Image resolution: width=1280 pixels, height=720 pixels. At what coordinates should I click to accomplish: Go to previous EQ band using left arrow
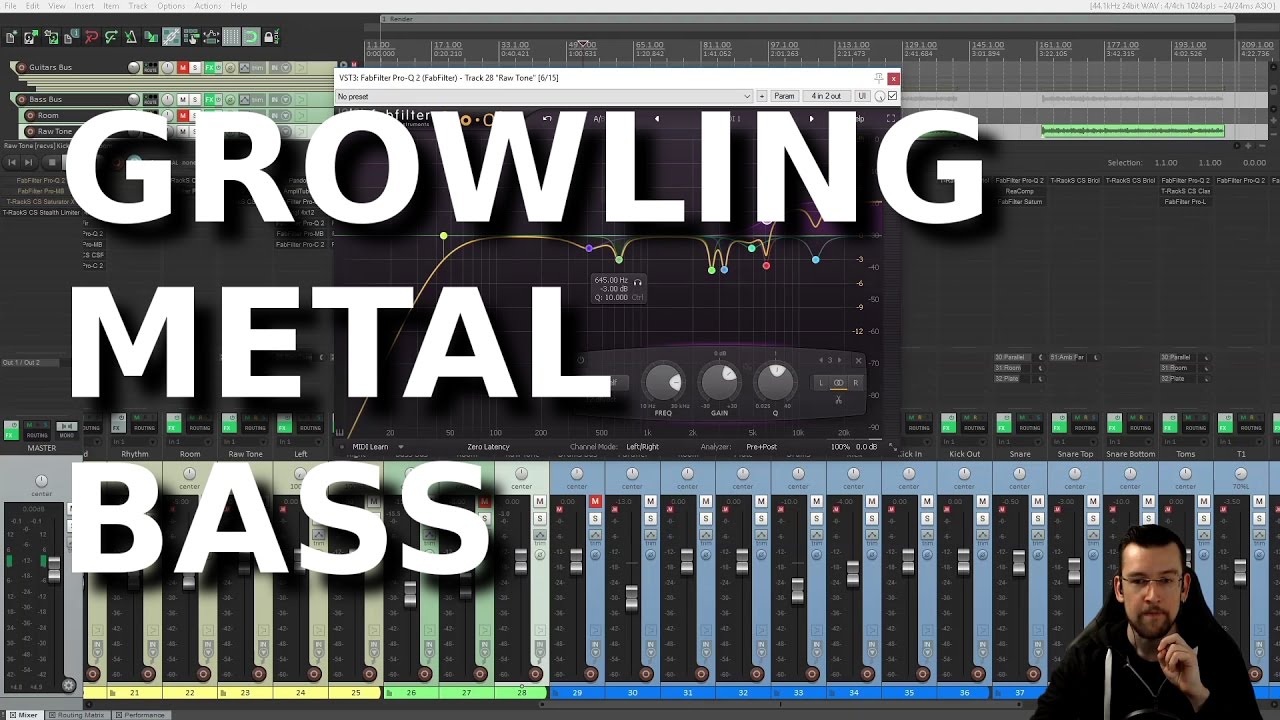pos(820,360)
